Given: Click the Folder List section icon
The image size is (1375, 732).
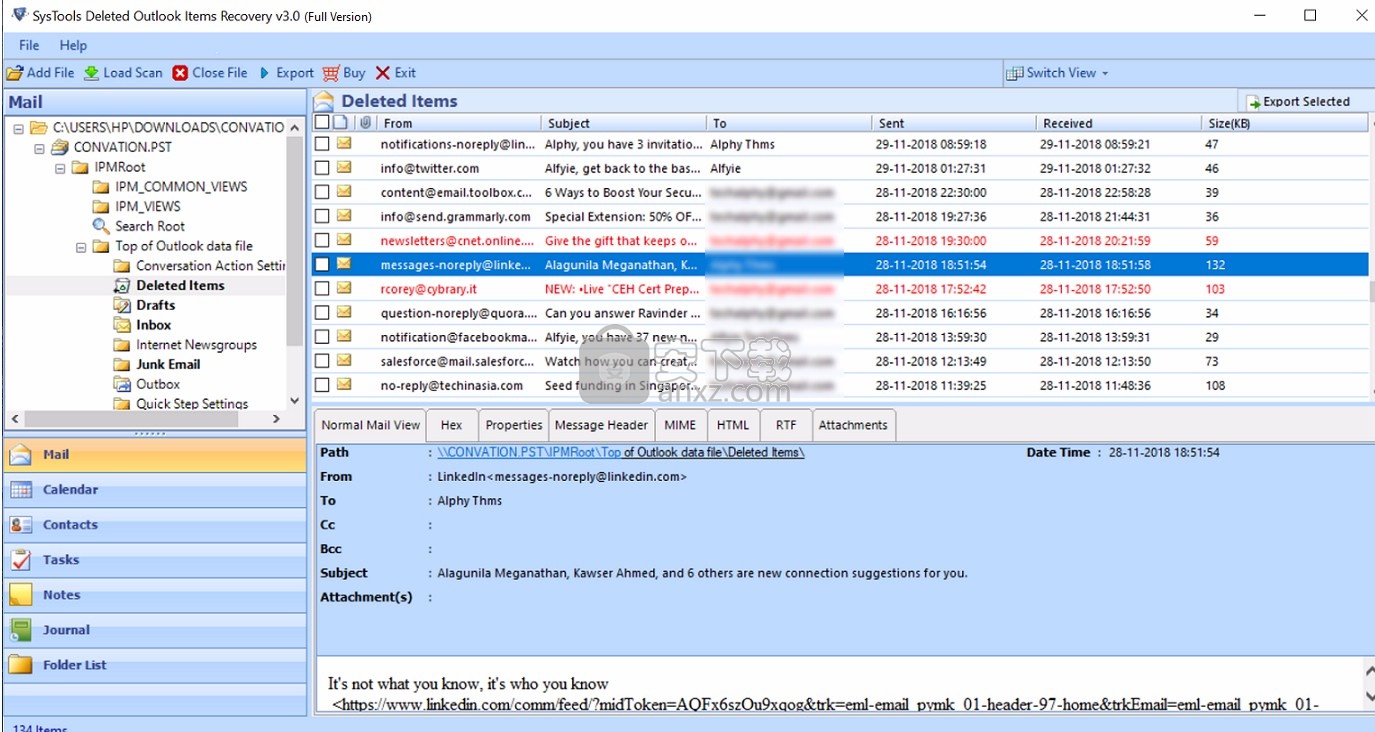Looking at the screenshot, I should pyautogui.click(x=21, y=665).
